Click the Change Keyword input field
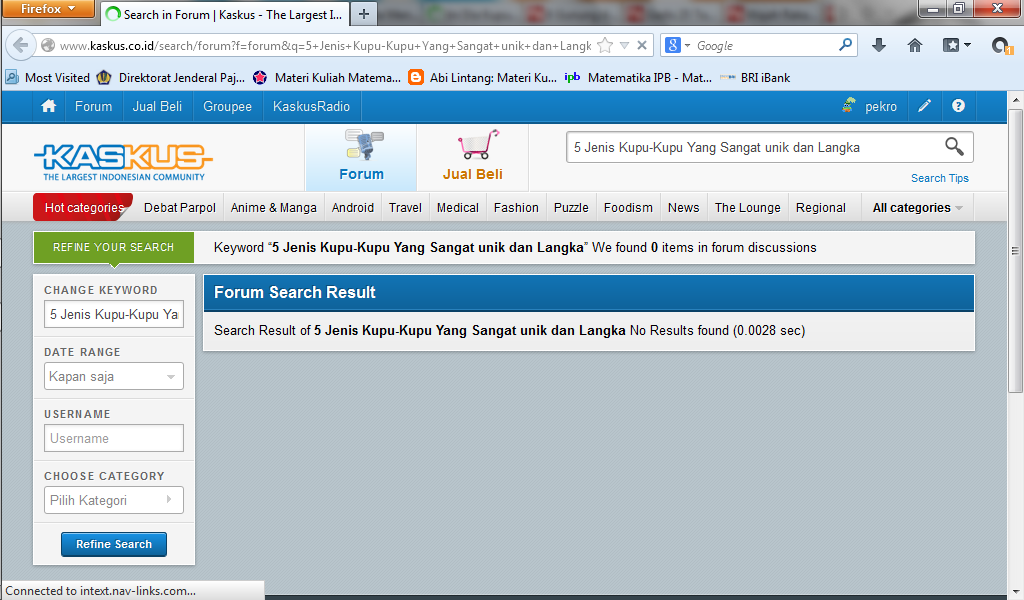The width and height of the screenshot is (1024, 600). [x=114, y=314]
